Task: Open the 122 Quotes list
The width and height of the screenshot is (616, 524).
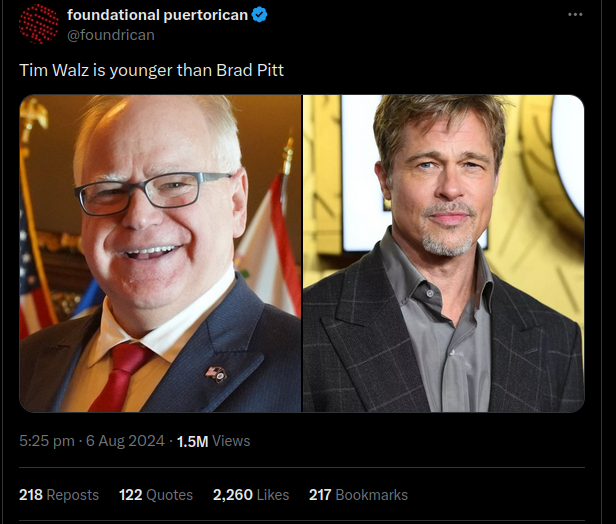Action: tap(156, 495)
